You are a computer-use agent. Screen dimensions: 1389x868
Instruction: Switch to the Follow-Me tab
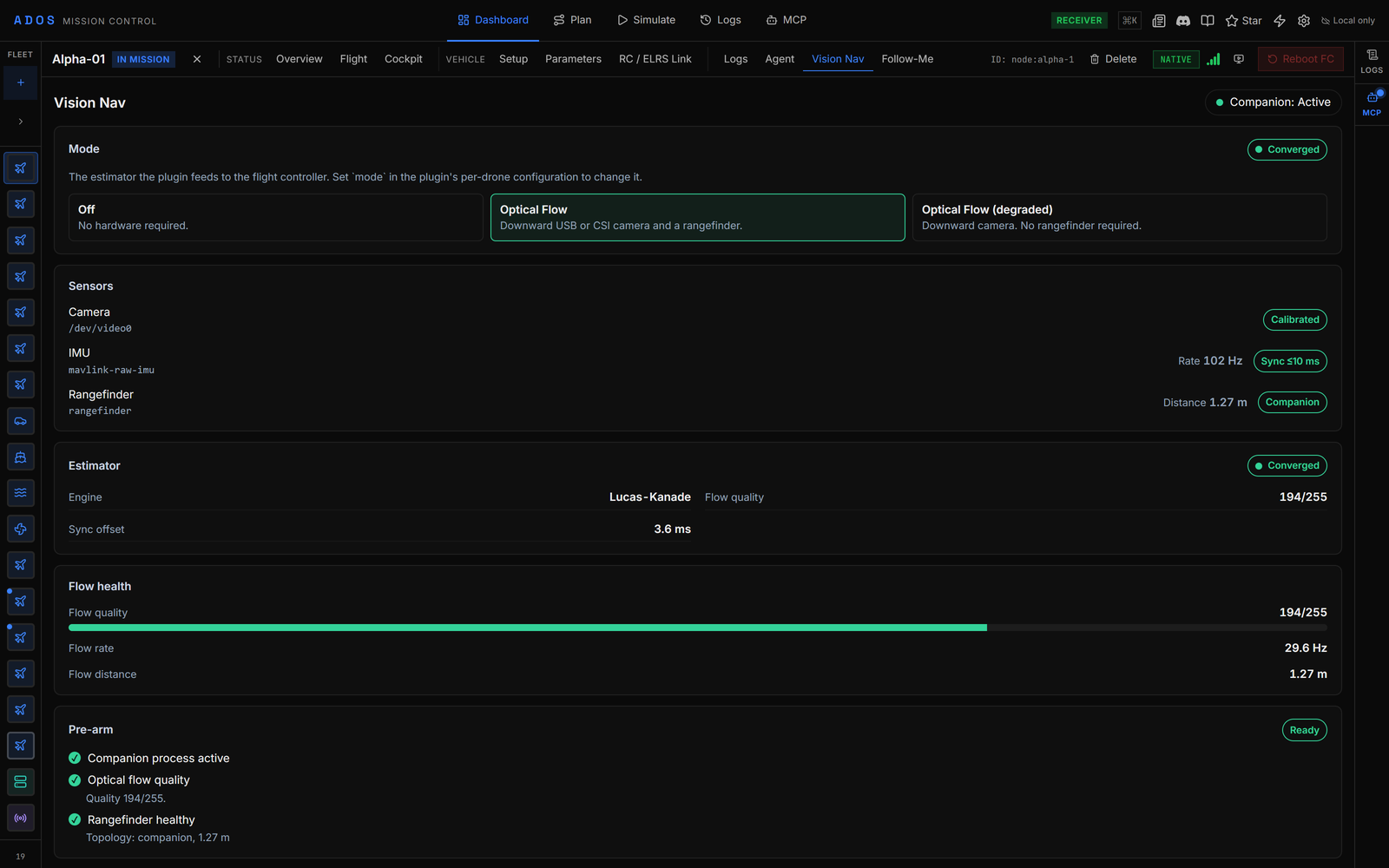tap(907, 59)
